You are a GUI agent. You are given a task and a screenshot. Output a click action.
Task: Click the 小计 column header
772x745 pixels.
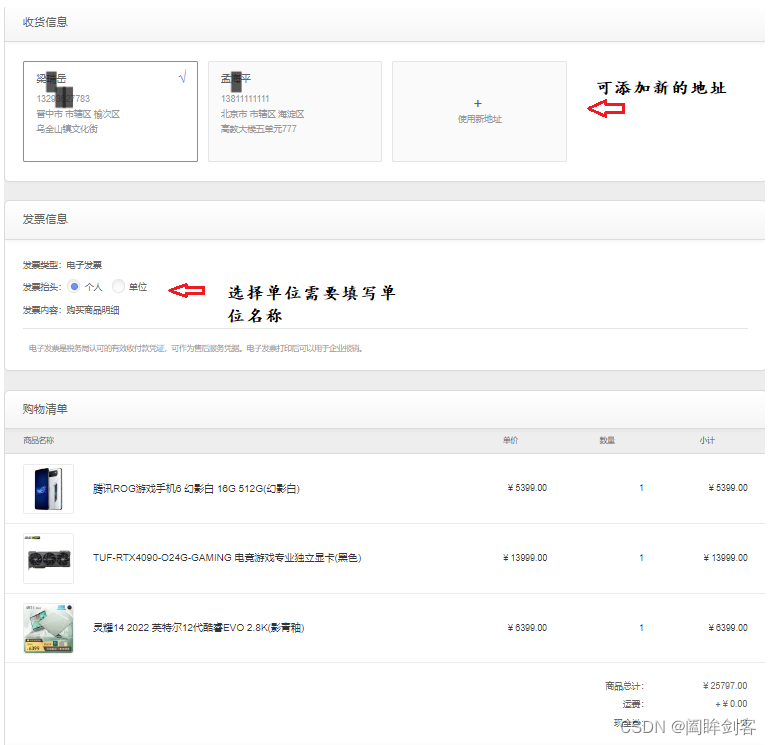coord(707,440)
